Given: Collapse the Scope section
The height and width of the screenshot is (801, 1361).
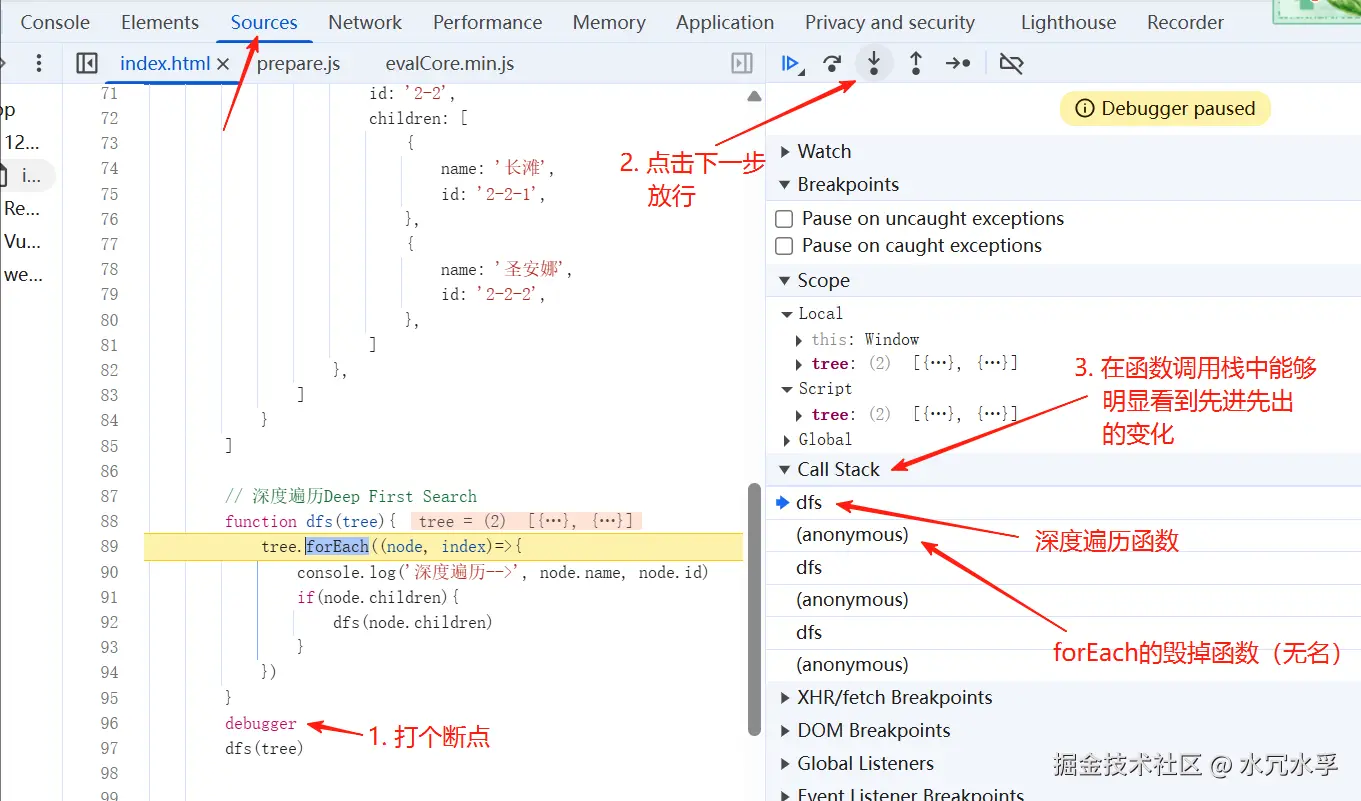Looking at the screenshot, I should point(785,281).
